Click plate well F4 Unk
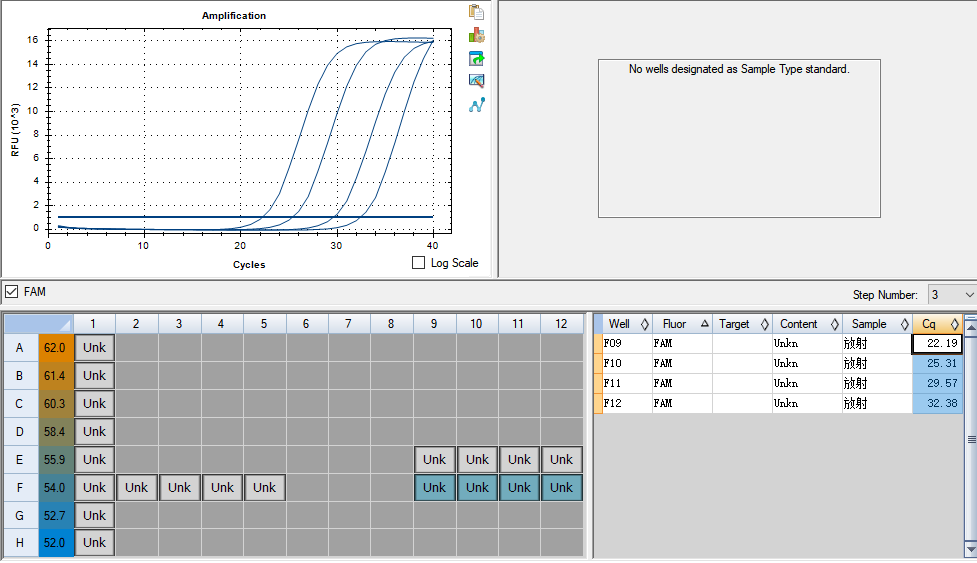The image size is (977, 563). coord(222,488)
